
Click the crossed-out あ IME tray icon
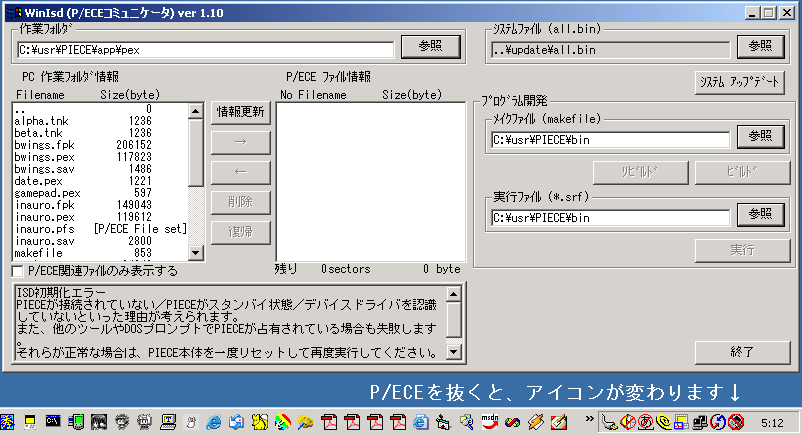tap(645, 422)
